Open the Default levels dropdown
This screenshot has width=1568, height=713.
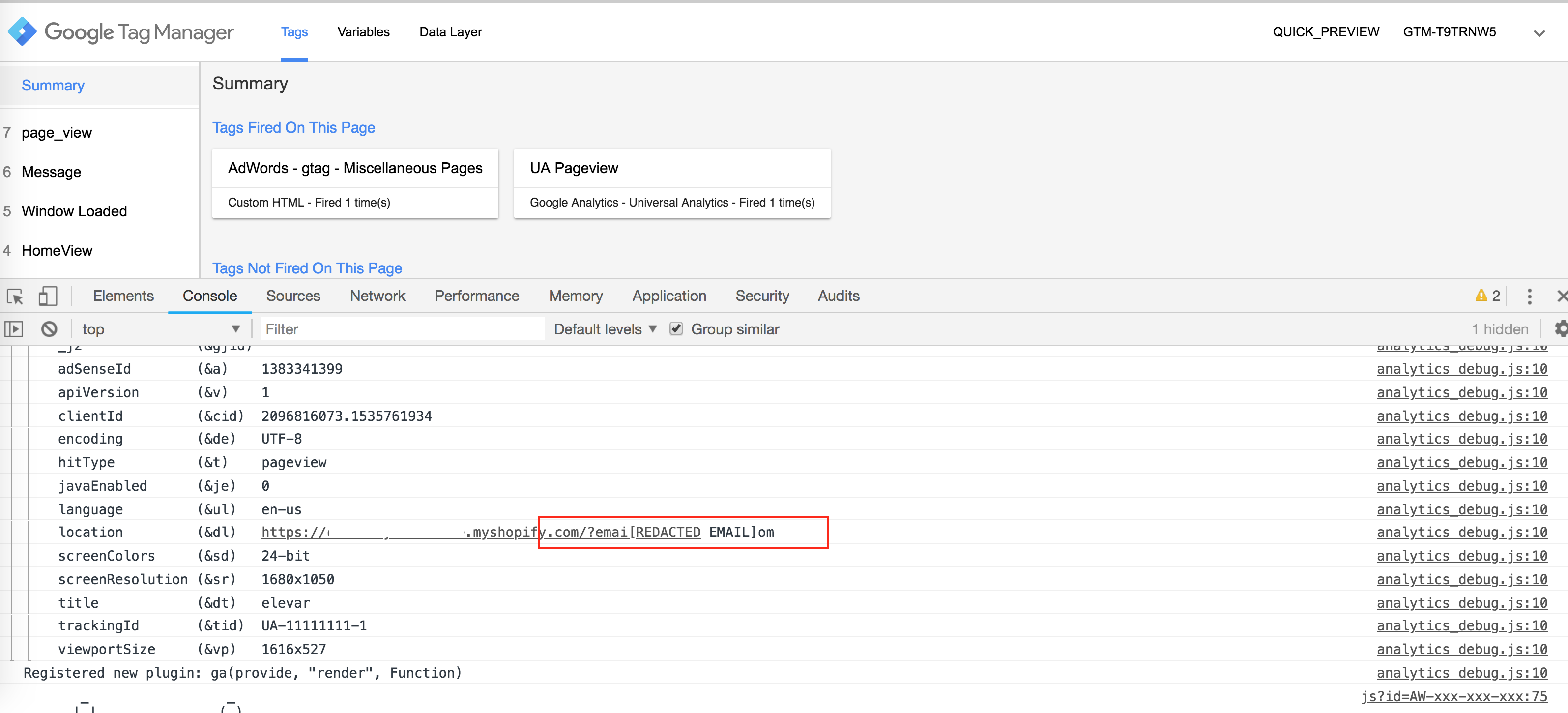pyautogui.click(x=605, y=329)
